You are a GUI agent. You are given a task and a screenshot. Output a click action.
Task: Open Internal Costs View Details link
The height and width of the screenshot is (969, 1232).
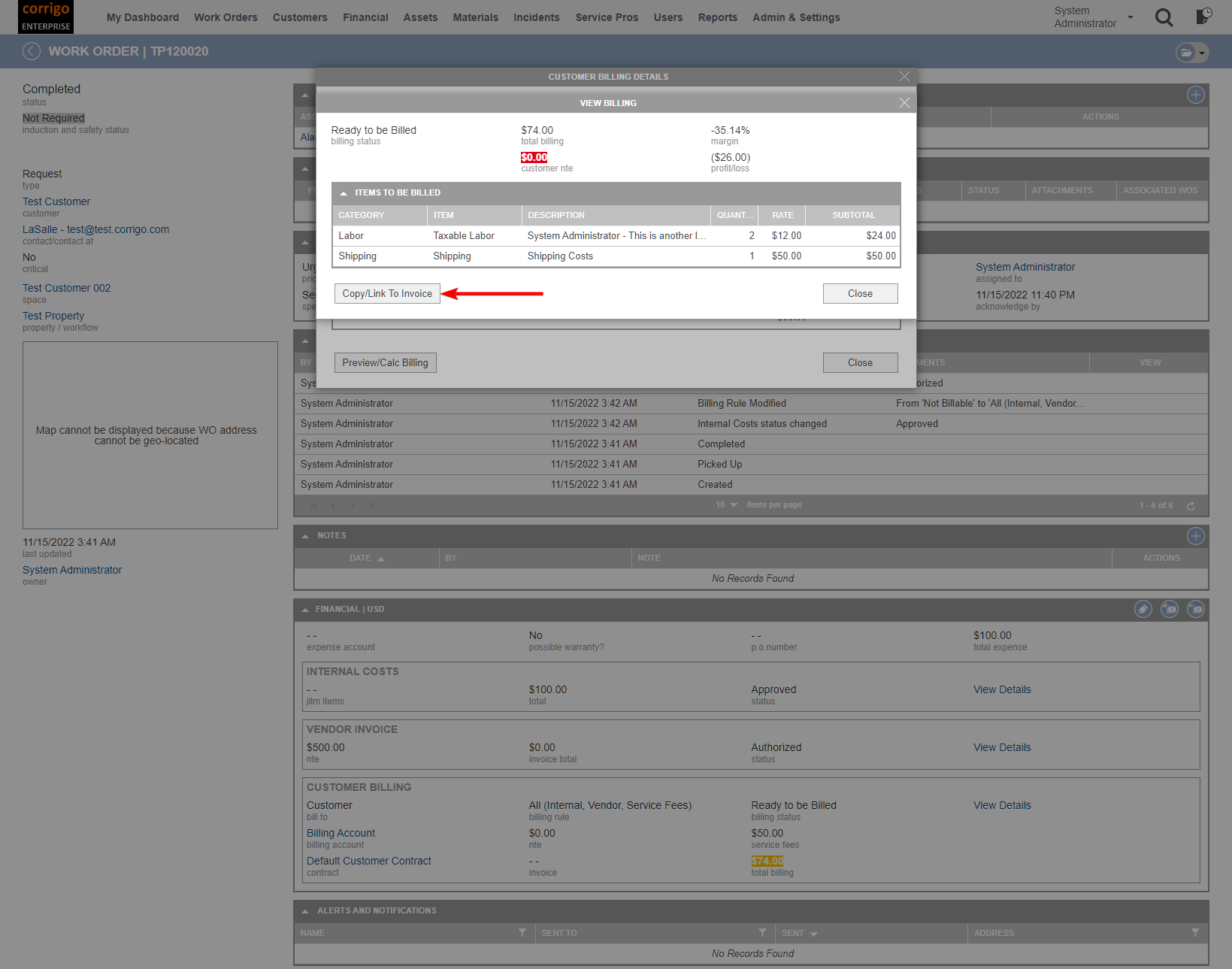coord(1001,689)
